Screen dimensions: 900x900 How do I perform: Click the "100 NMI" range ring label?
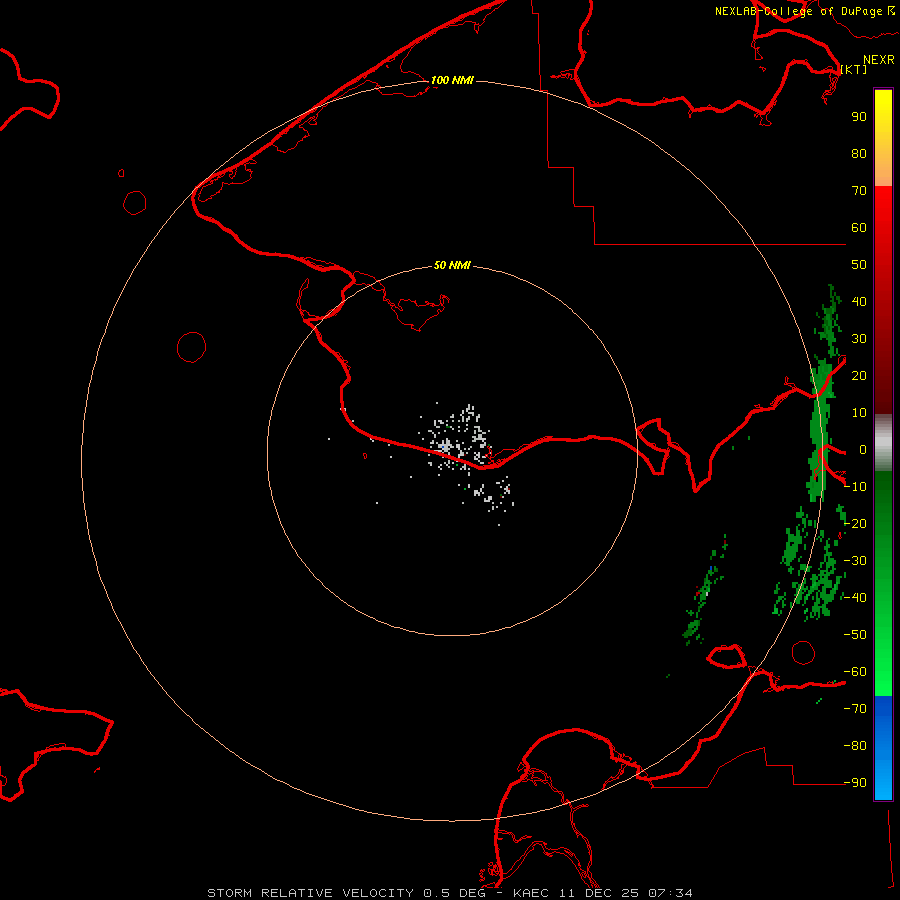coord(452,80)
